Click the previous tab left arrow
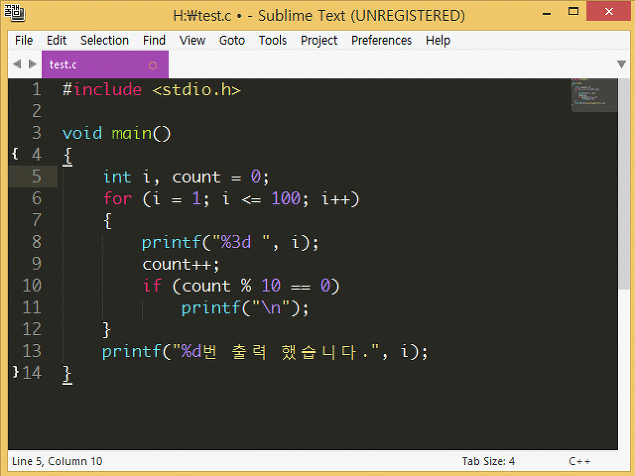This screenshot has width=635, height=476. [x=17, y=64]
